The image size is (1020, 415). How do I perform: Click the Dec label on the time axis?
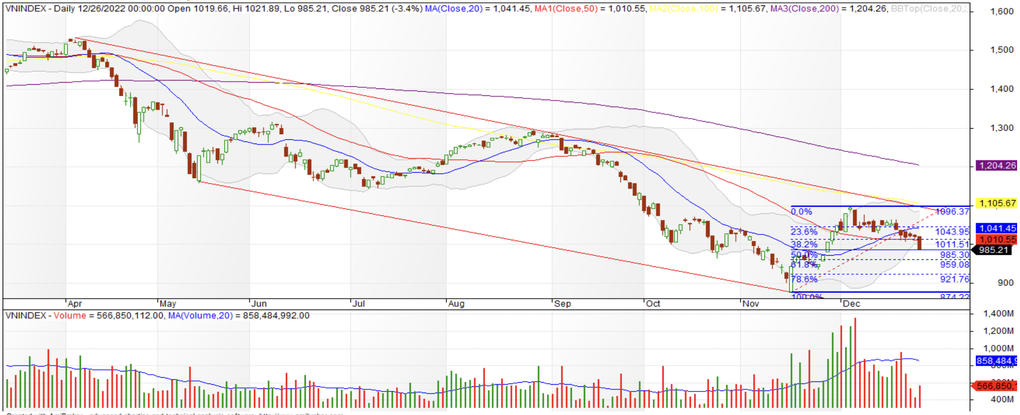pyautogui.click(x=850, y=302)
